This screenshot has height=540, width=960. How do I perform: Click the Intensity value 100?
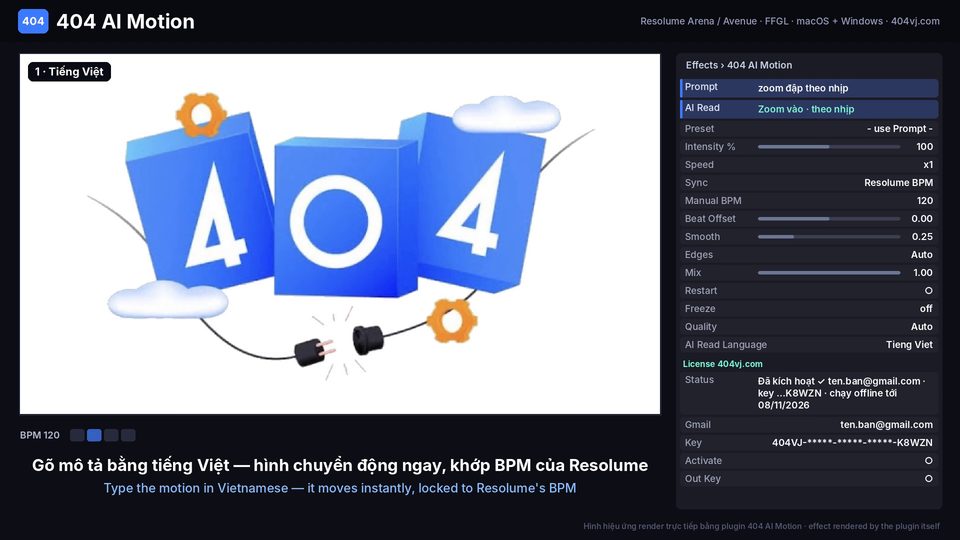[x=924, y=147]
